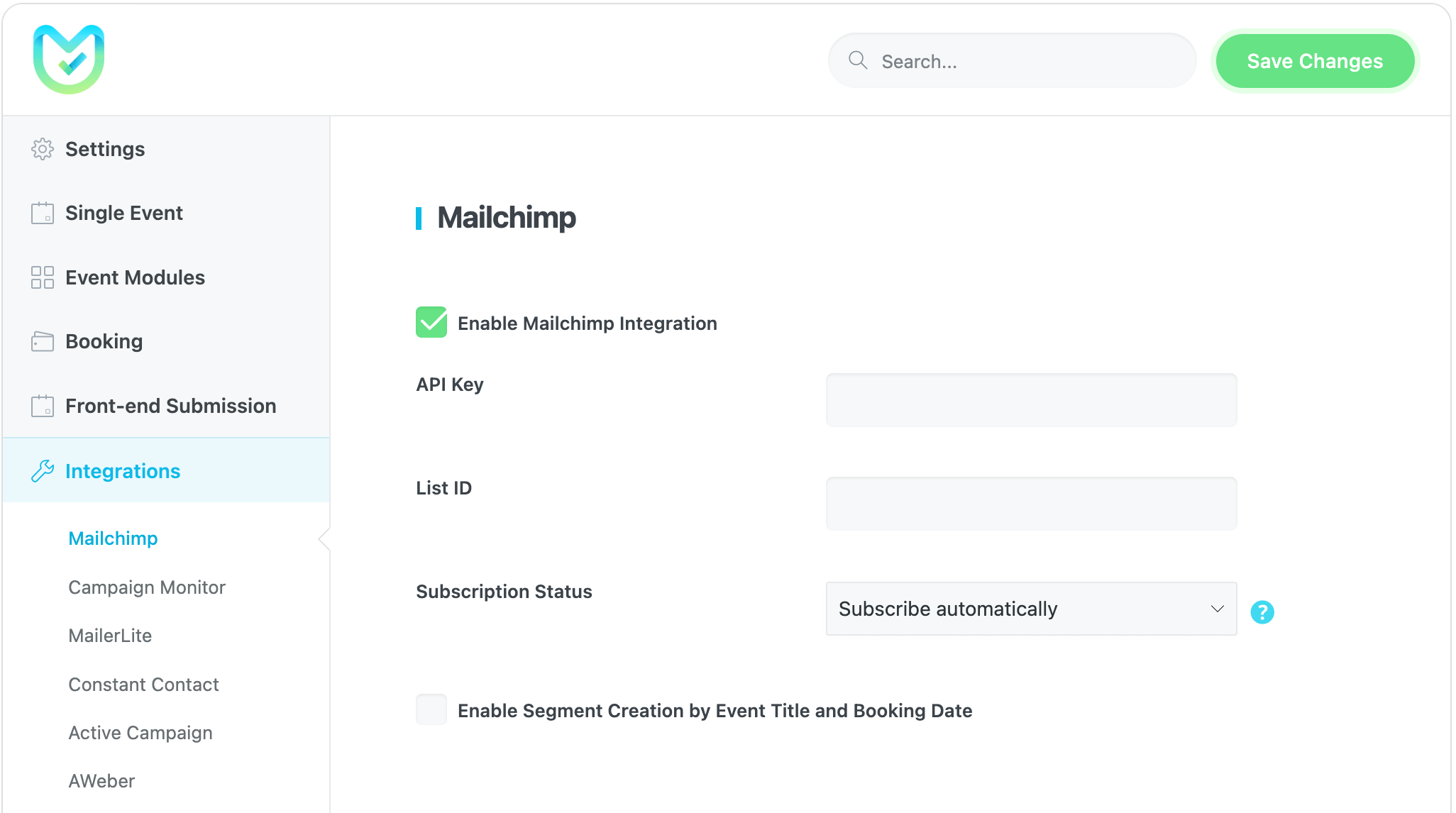Click the Modern Events Calendar logo
Image resolution: width=1456 pixels, height=813 pixels.
point(69,60)
